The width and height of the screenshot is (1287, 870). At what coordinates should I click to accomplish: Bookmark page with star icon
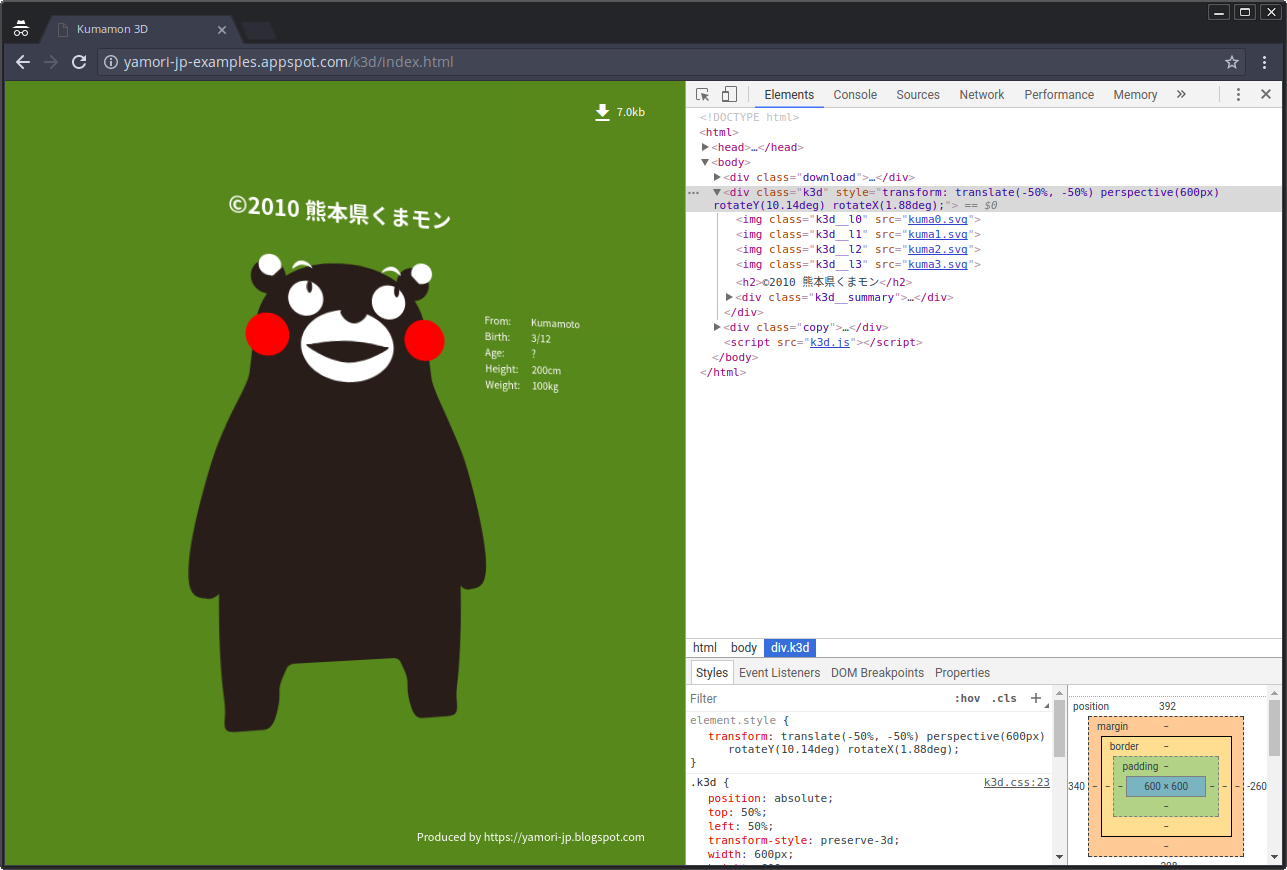[x=1232, y=62]
